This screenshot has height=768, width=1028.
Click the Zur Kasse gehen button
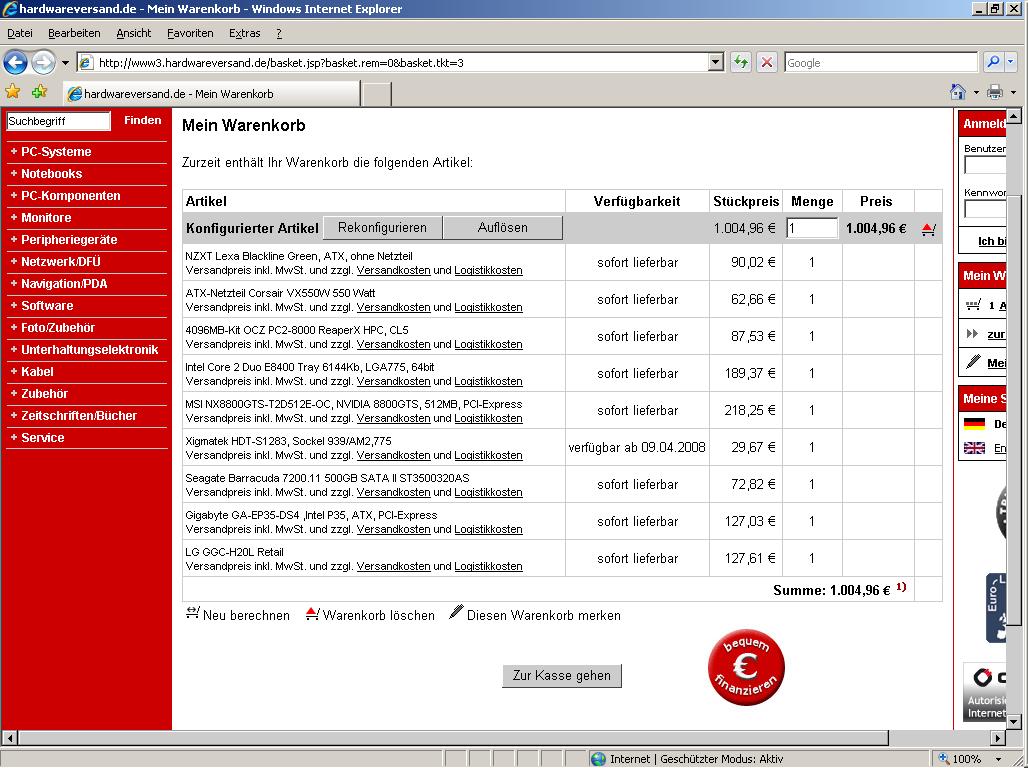[562, 676]
